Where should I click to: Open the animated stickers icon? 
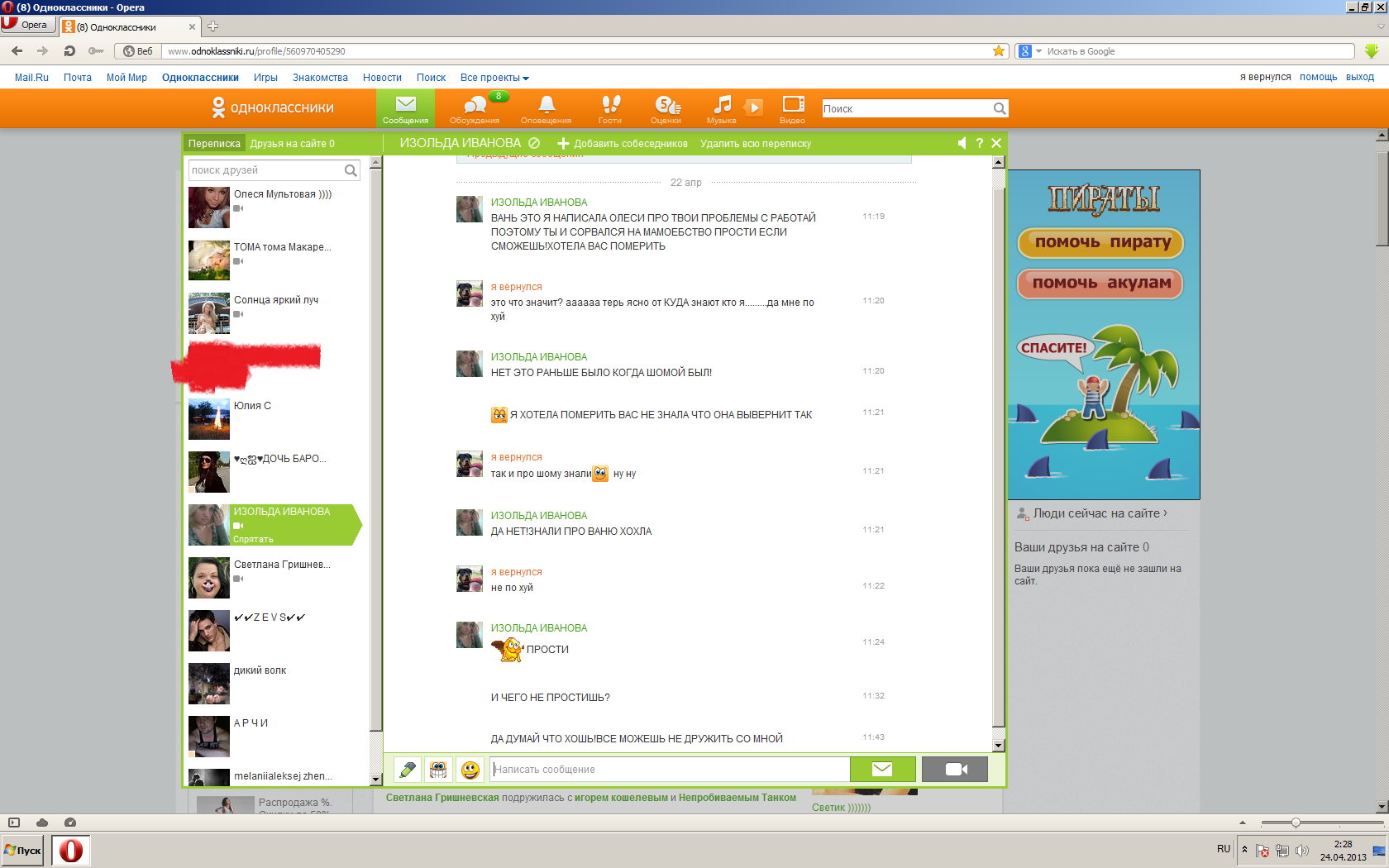coord(438,770)
